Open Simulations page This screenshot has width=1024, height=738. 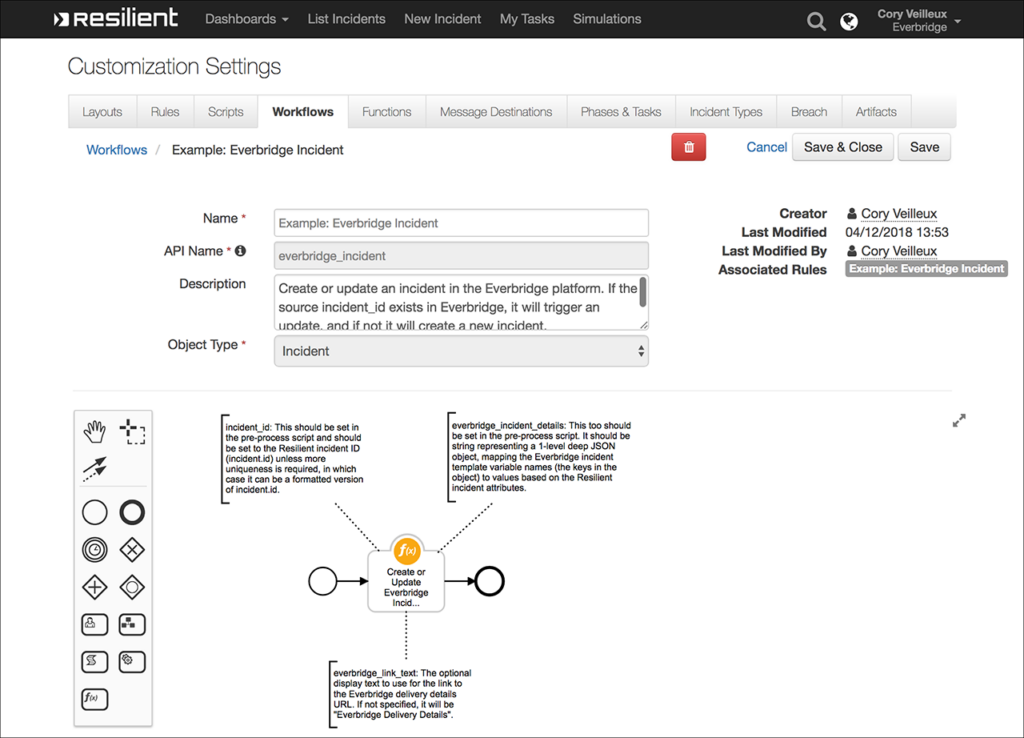607,19
